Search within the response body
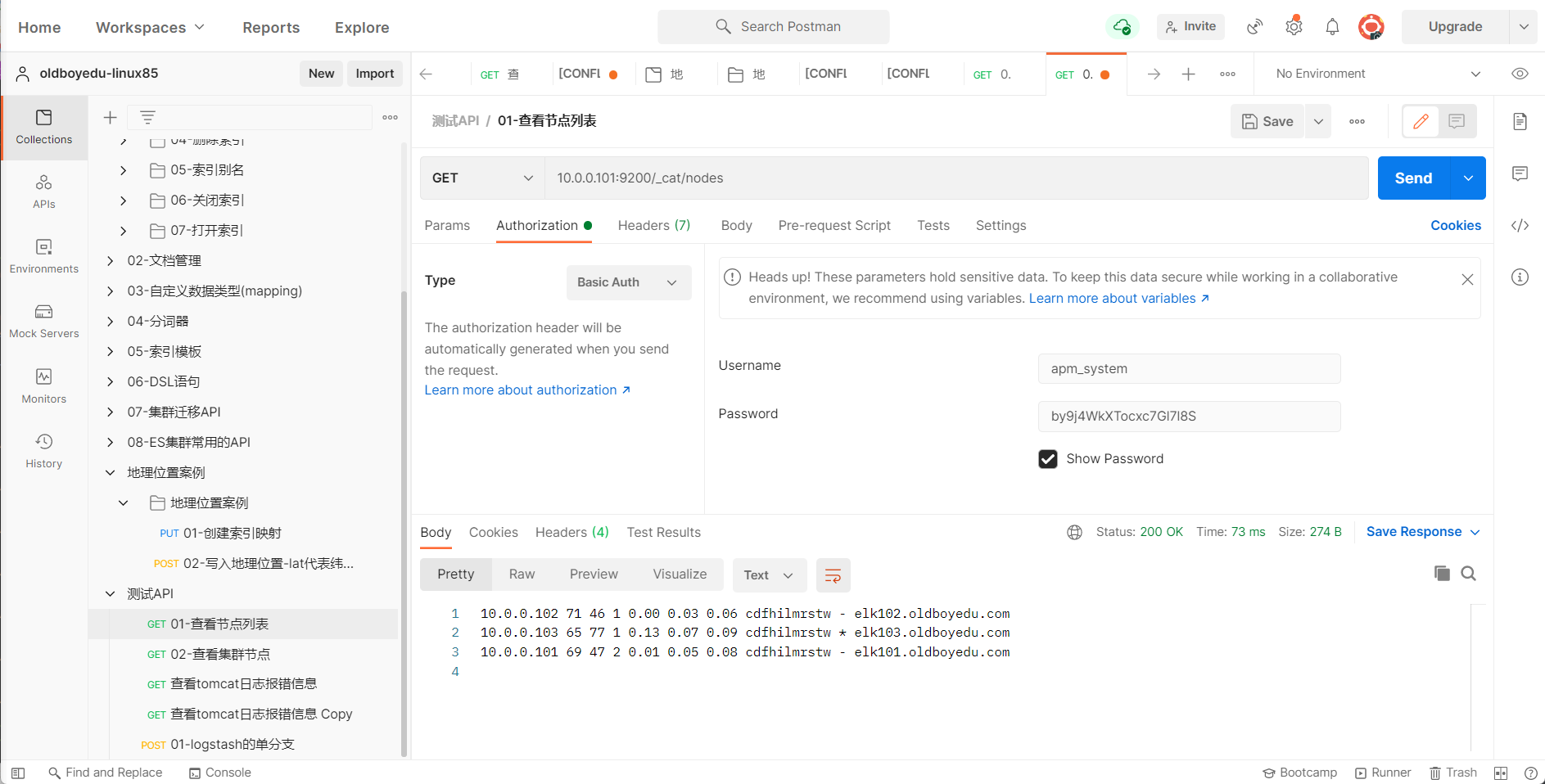Image resolution: width=1545 pixels, height=784 pixels. (1468, 574)
